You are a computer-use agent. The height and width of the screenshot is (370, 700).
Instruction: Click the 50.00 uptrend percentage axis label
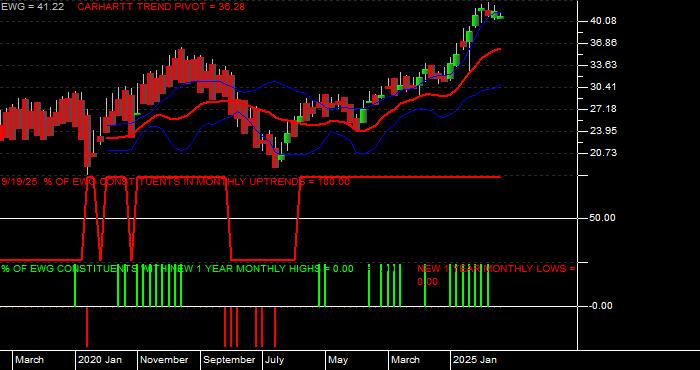[x=603, y=218]
